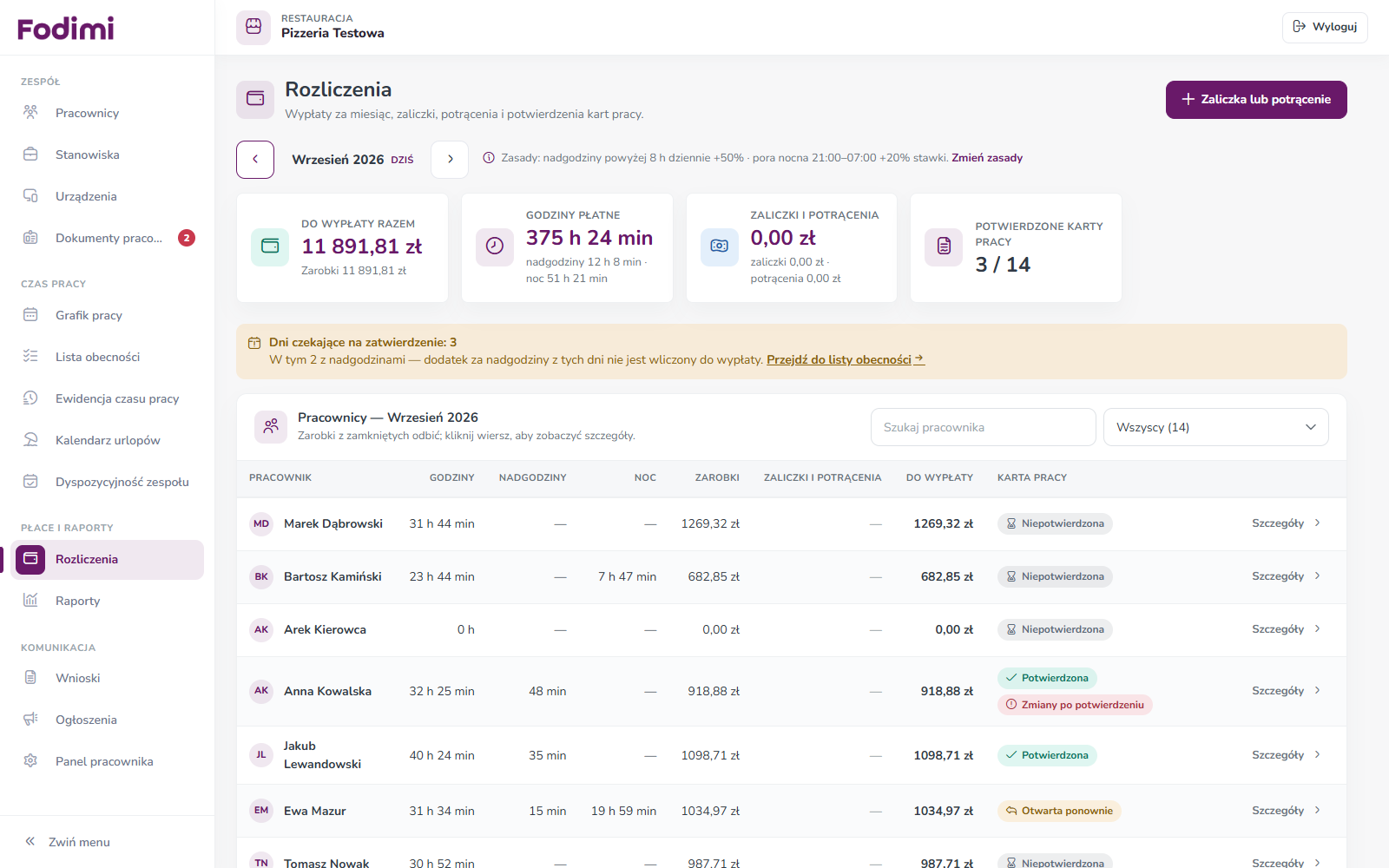Click the Potwierdzone karty pracy document icon

tap(944, 247)
